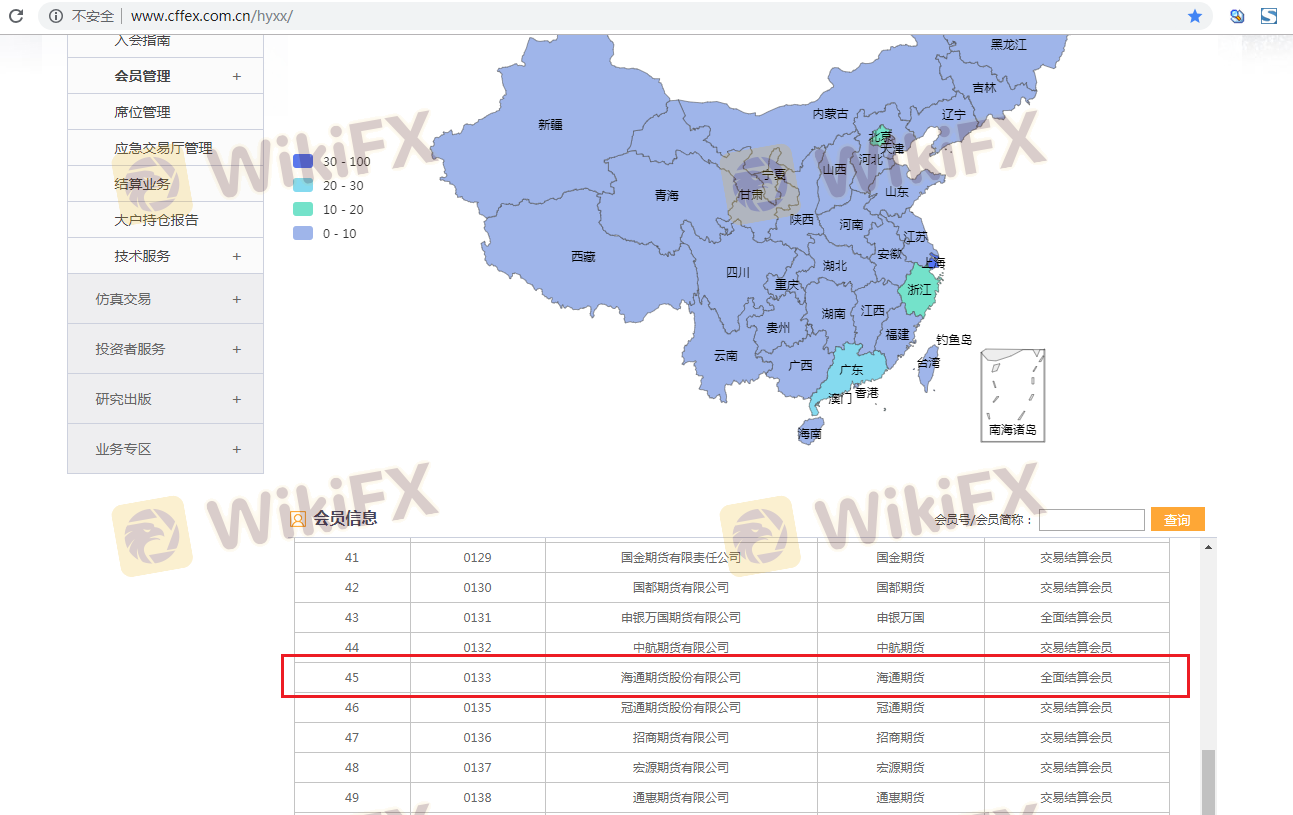This screenshot has width=1293, height=815.
Task: Click the 30 - 100 legend color swatch
Action: [x=303, y=162]
